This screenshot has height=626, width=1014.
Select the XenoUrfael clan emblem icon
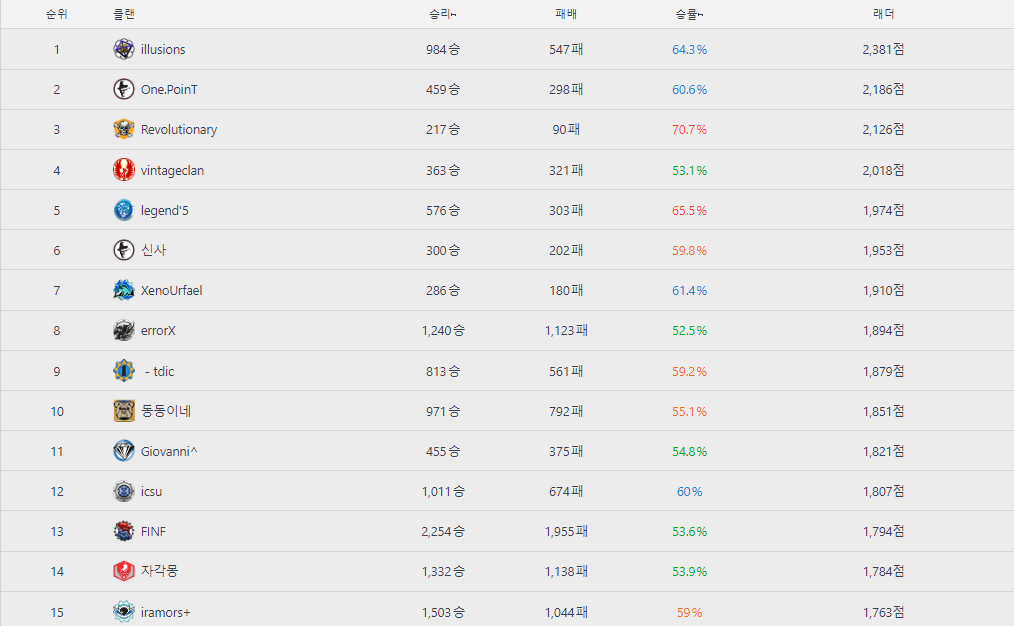124,290
